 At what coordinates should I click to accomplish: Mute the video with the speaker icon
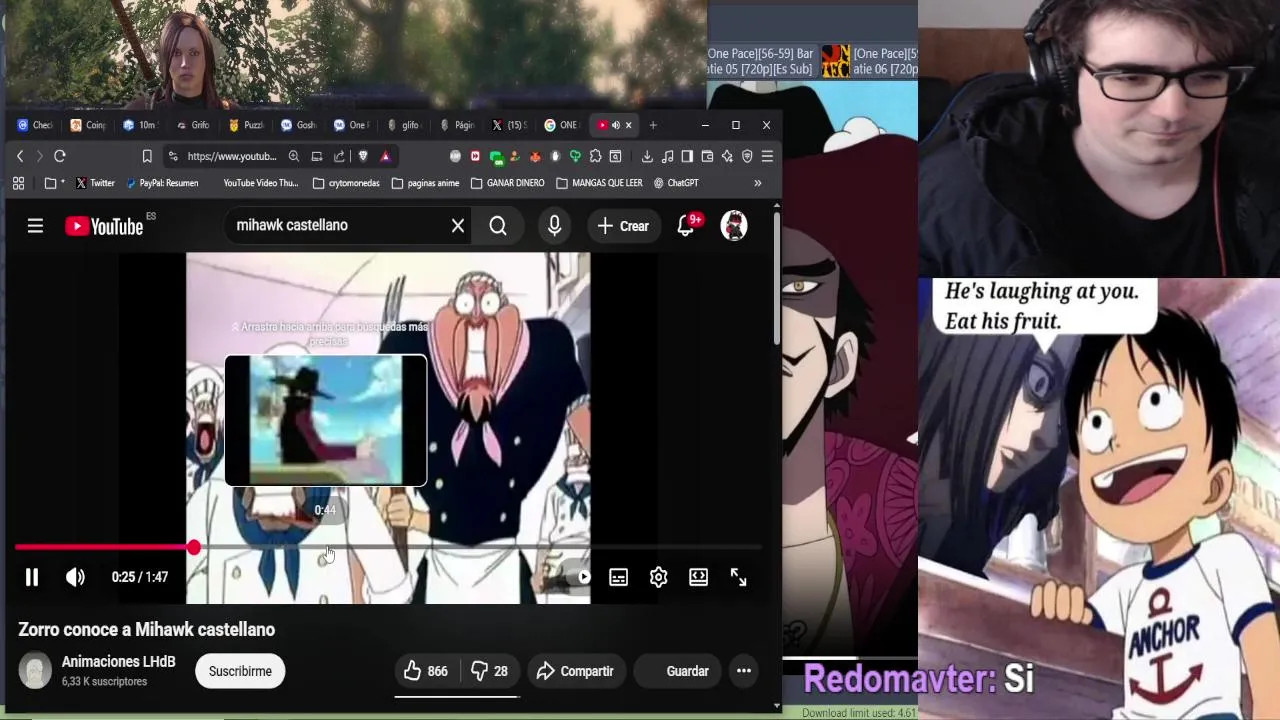point(75,577)
